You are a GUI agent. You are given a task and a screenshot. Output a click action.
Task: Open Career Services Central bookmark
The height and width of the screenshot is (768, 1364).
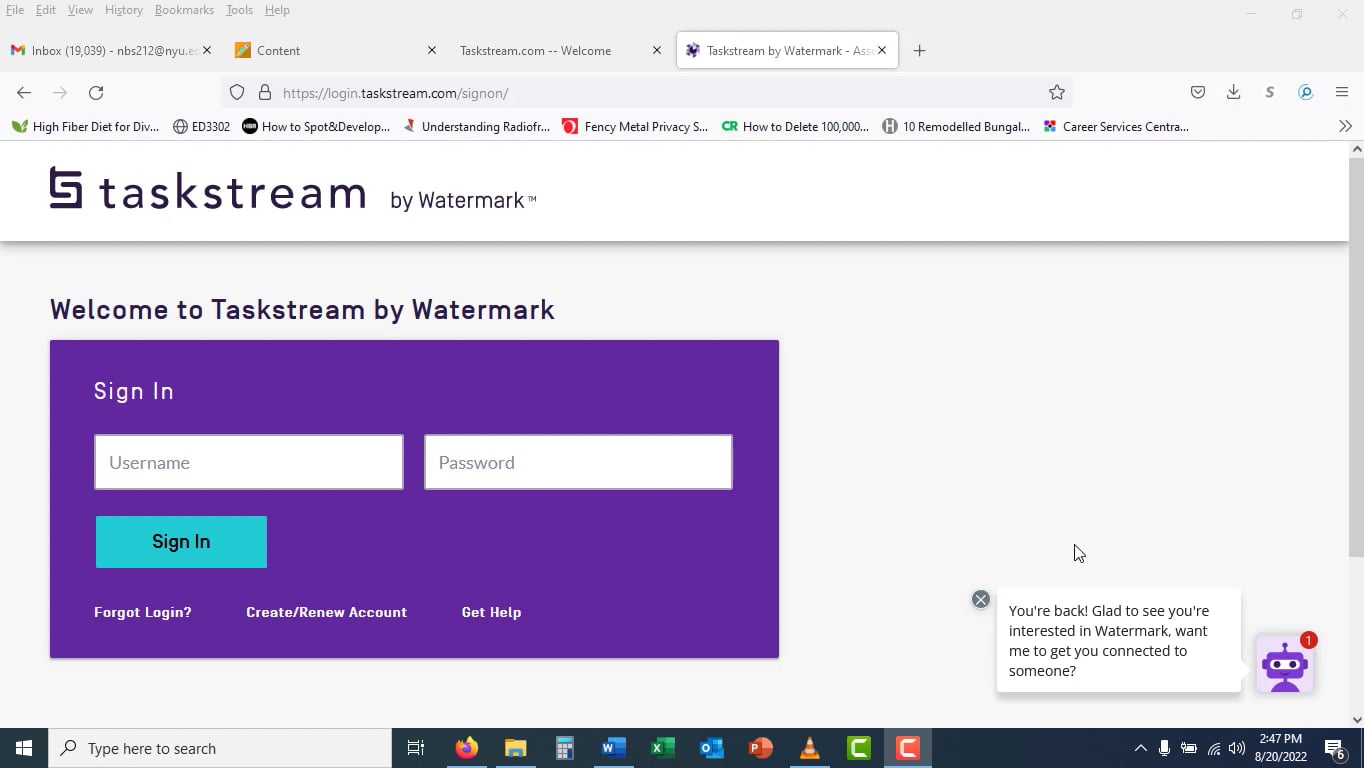(1116, 126)
